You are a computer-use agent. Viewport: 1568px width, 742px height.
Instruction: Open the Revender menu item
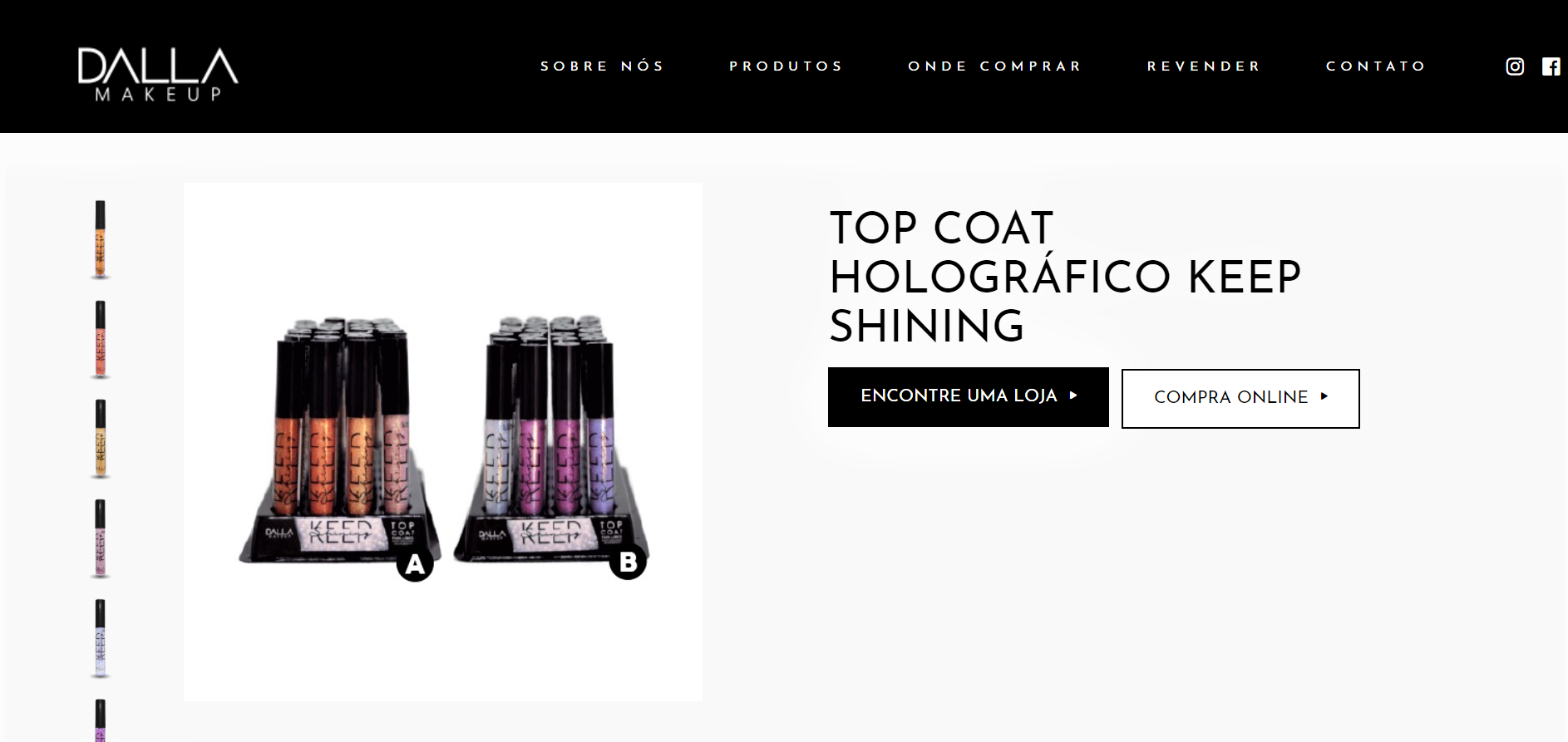(1204, 66)
